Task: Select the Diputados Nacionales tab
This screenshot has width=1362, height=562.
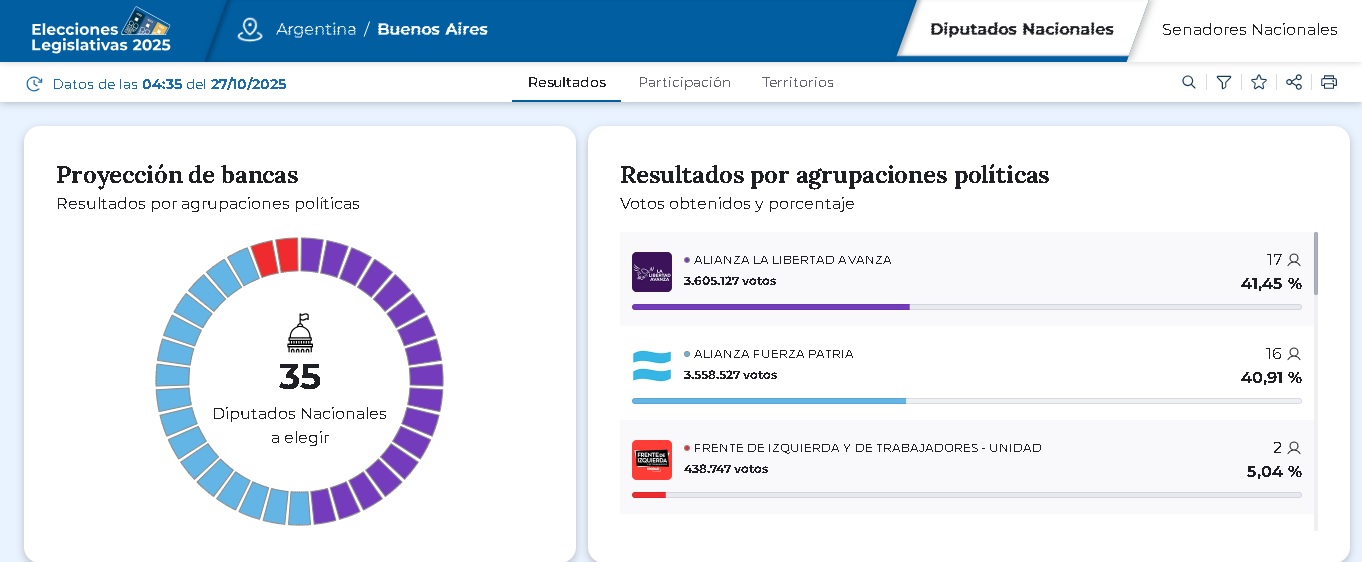Action: 1021,30
